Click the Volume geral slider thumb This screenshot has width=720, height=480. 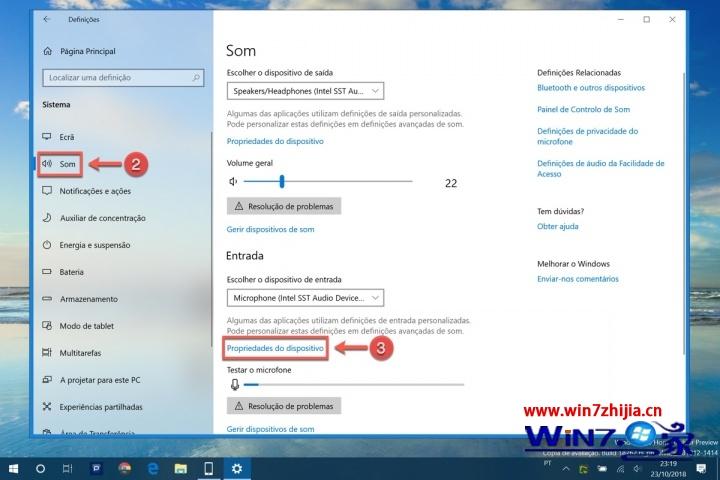pos(282,181)
